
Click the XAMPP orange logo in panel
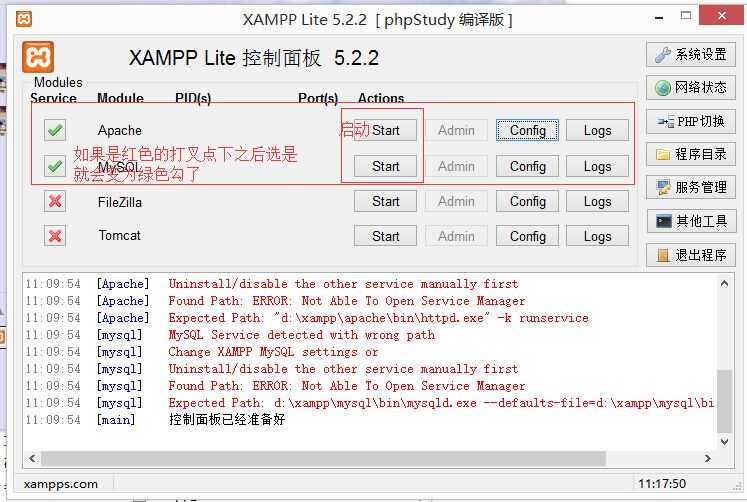point(38,57)
